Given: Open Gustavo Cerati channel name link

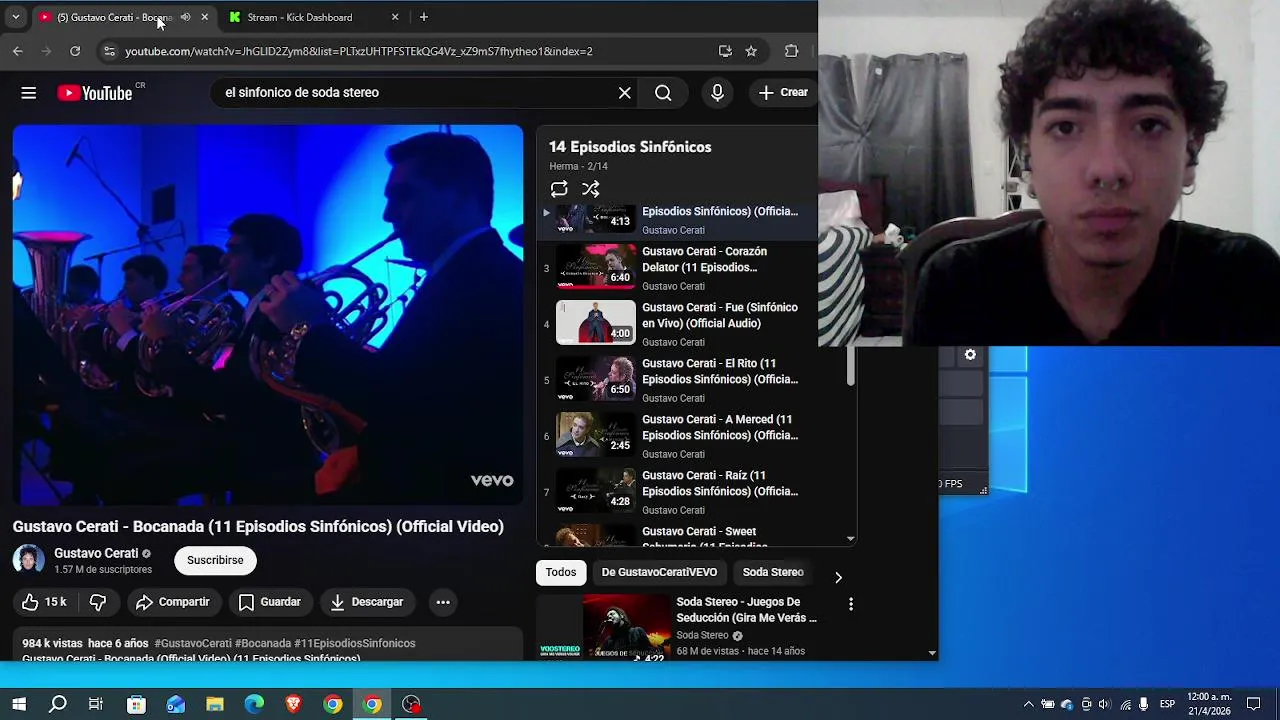Looking at the screenshot, I should 96,553.
